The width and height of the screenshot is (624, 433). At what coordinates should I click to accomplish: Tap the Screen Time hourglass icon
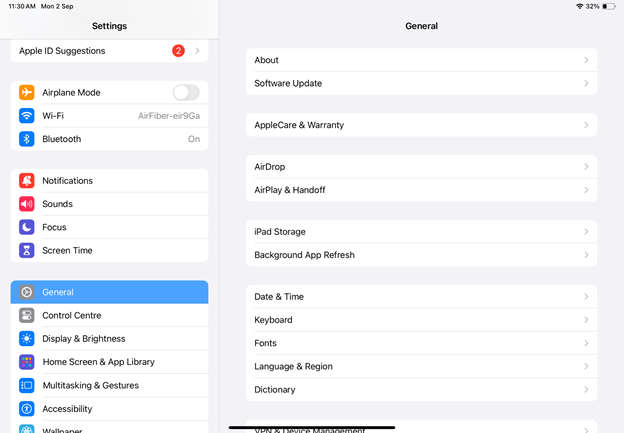coord(27,250)
